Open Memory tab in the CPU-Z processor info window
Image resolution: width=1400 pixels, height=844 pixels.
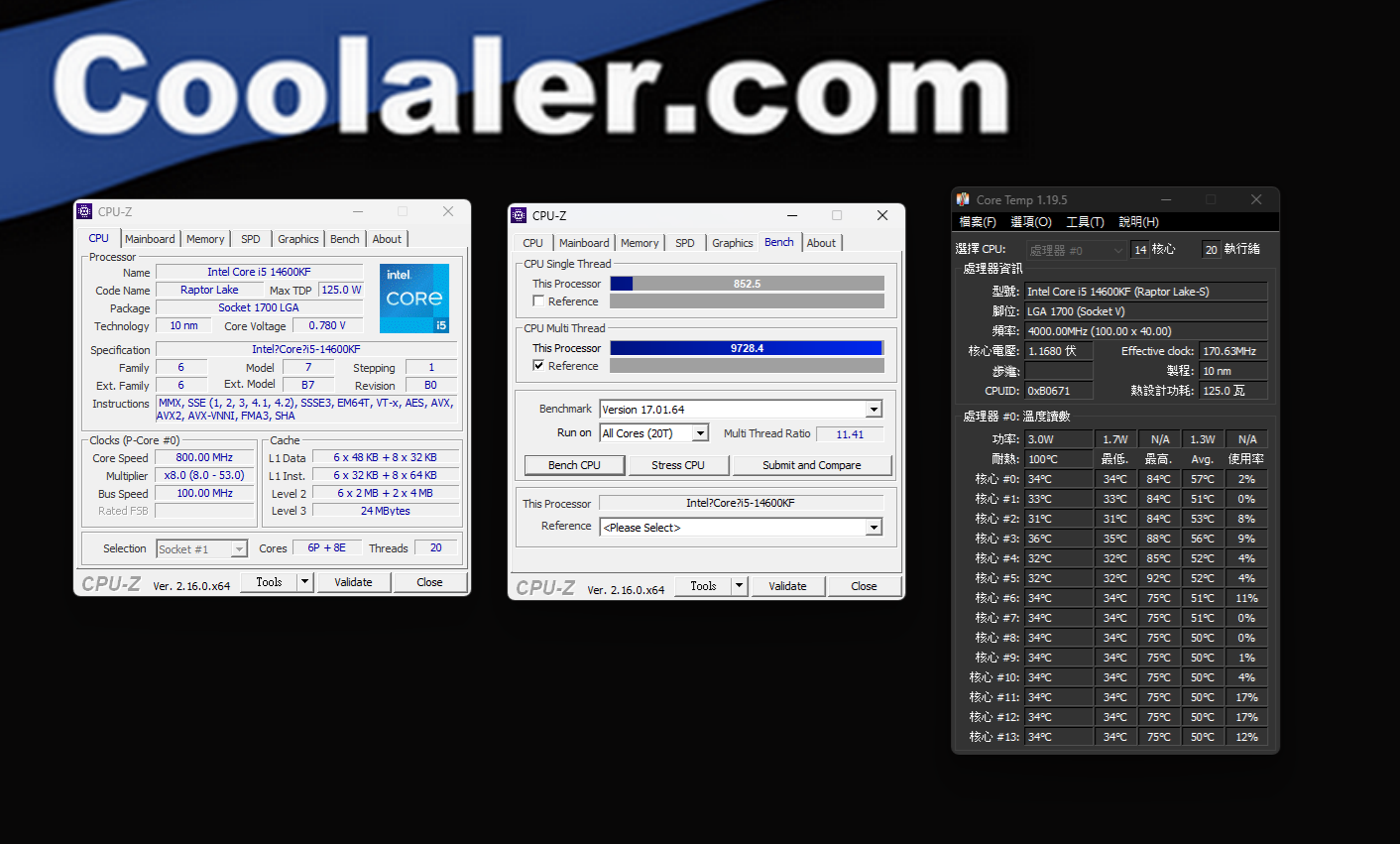[x=205, y=239]
